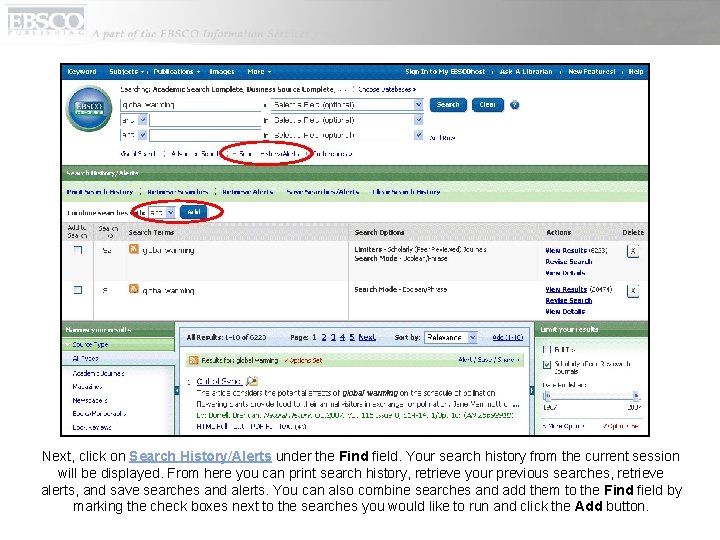The image size is (720, 540).
Task: Click Sign In to My EBSCOhost
Action: (x=445, y=72)
